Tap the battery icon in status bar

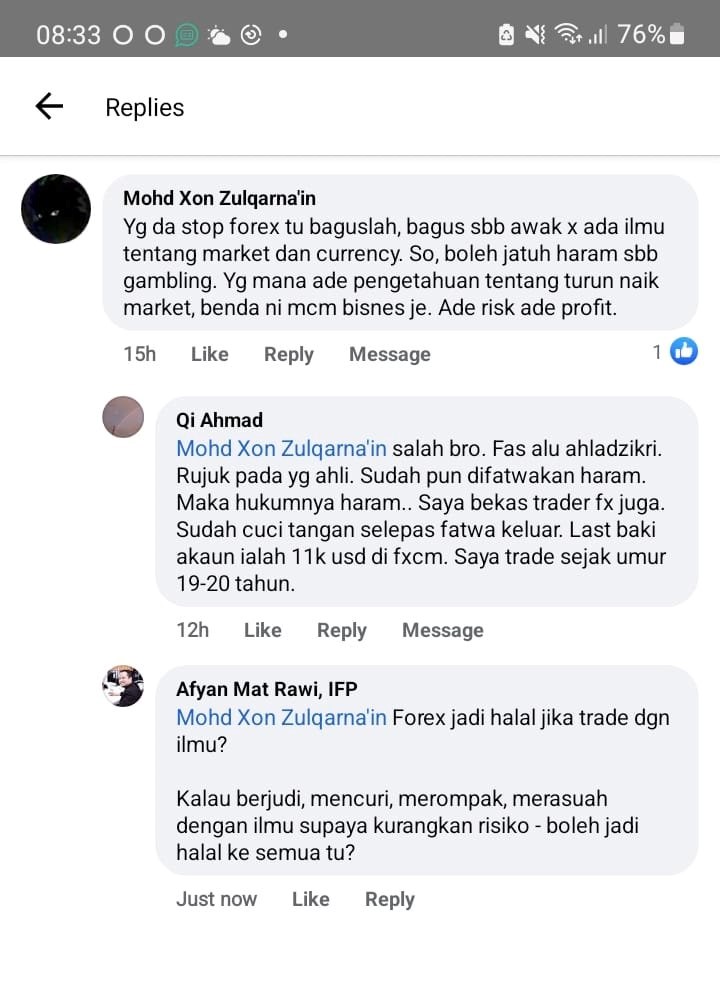677,34
